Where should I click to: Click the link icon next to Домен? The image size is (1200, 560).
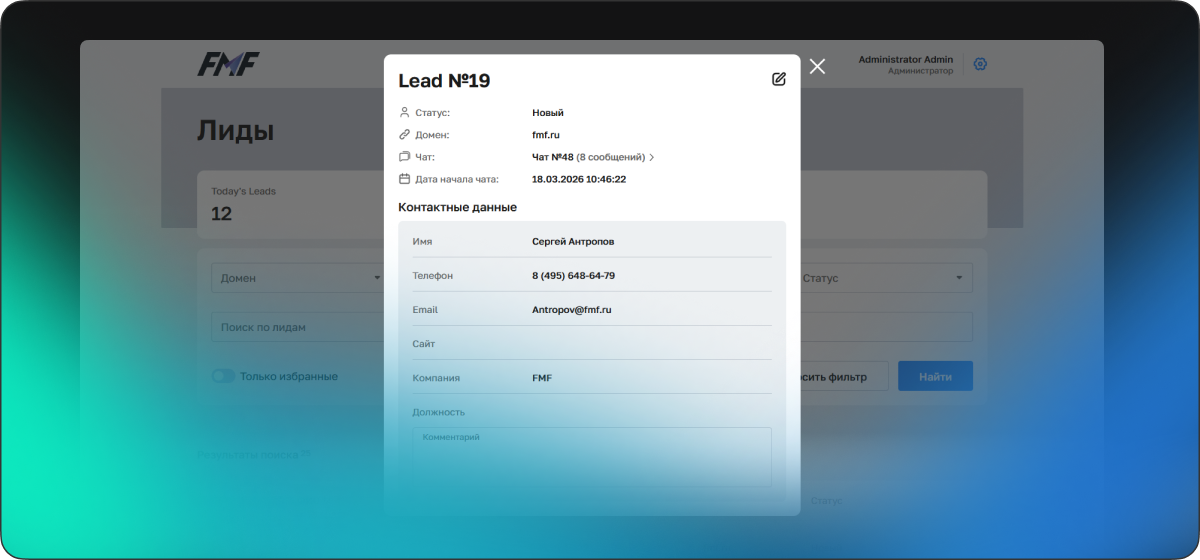404,135
